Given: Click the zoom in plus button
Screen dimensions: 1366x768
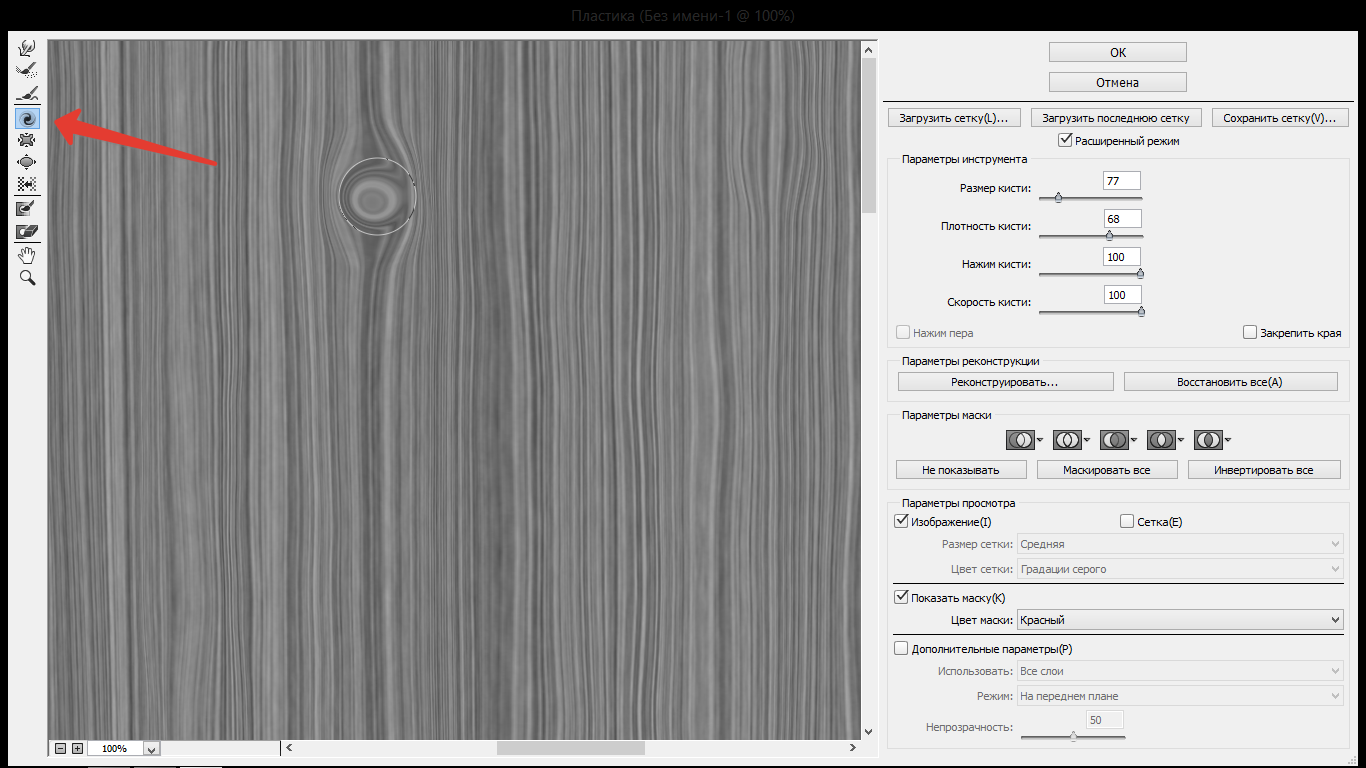Looking at the screenshot, I should 78,748.
